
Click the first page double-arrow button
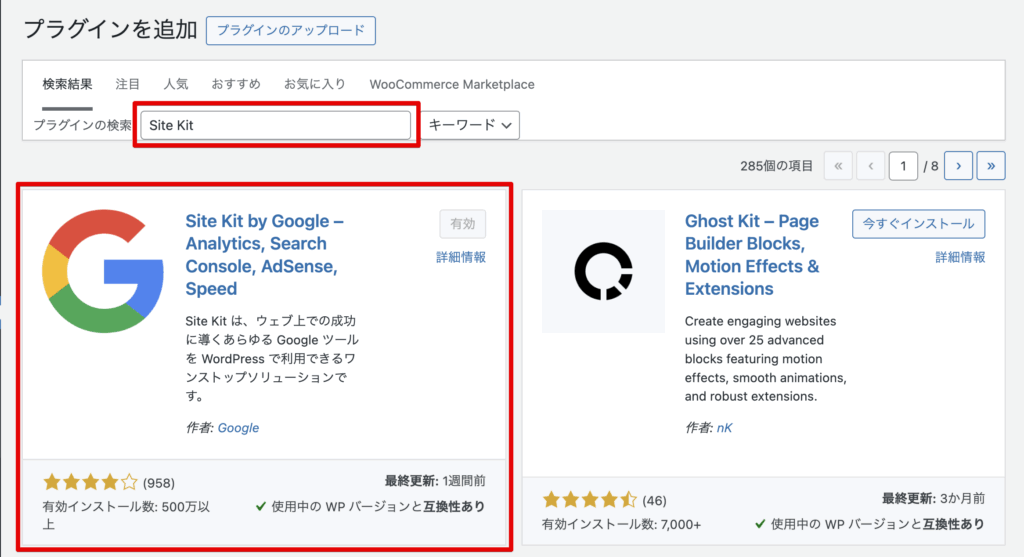[838, 166]
